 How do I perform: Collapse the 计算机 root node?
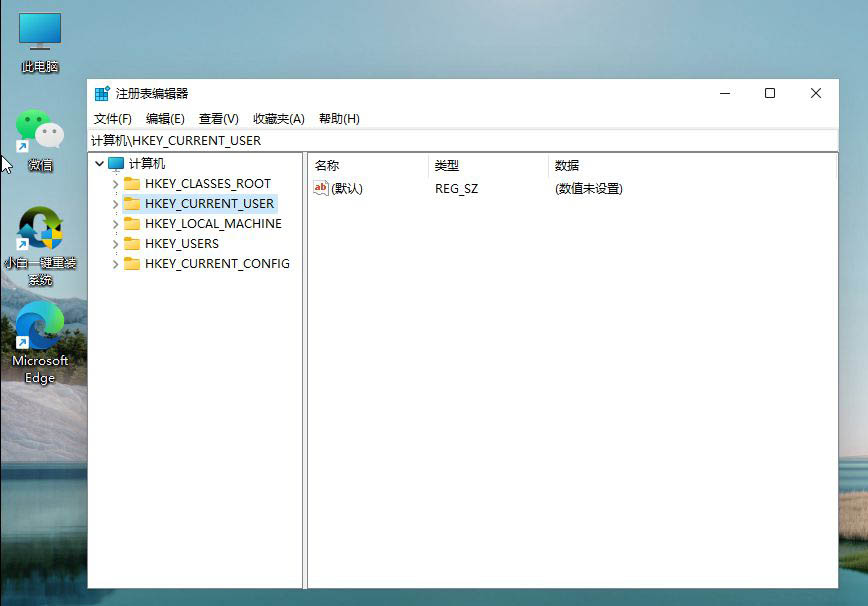pyautogui.click(x=98, y=163)
